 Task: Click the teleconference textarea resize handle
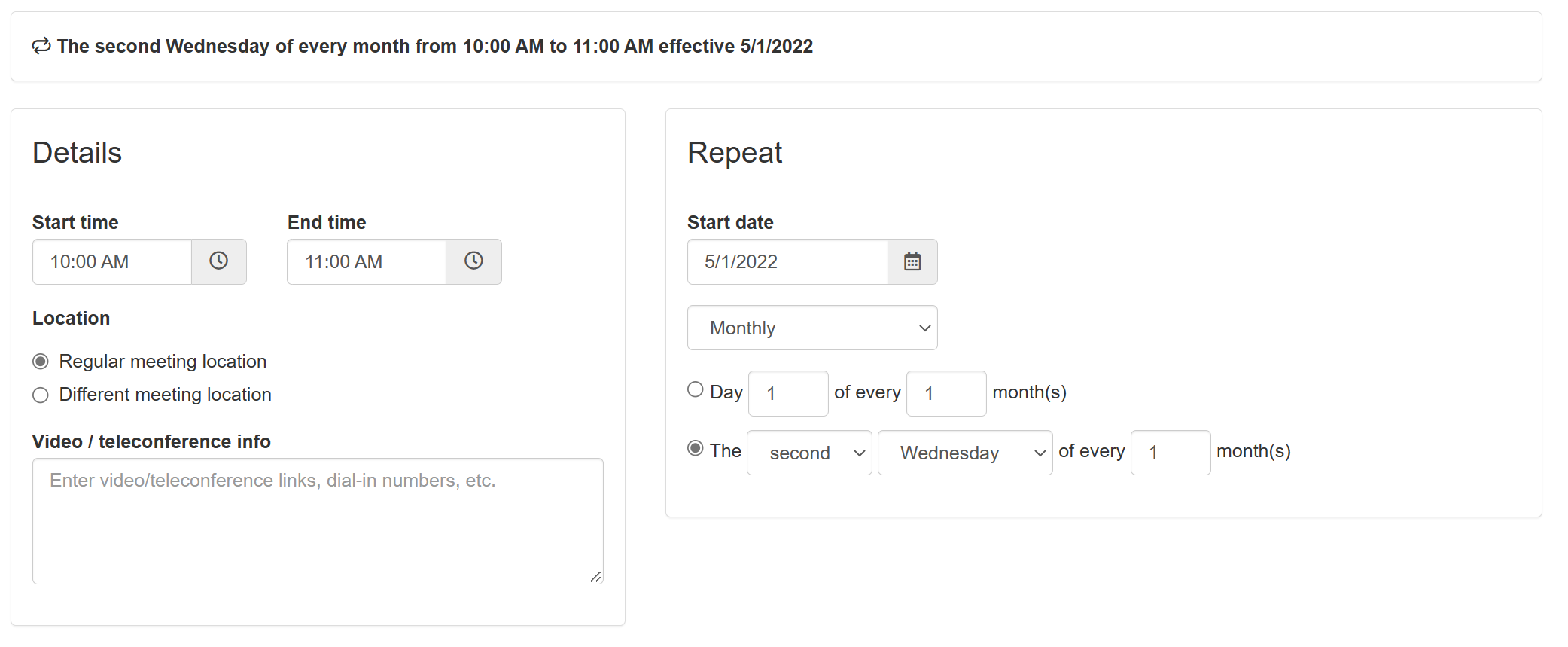(x=595, y=577)
